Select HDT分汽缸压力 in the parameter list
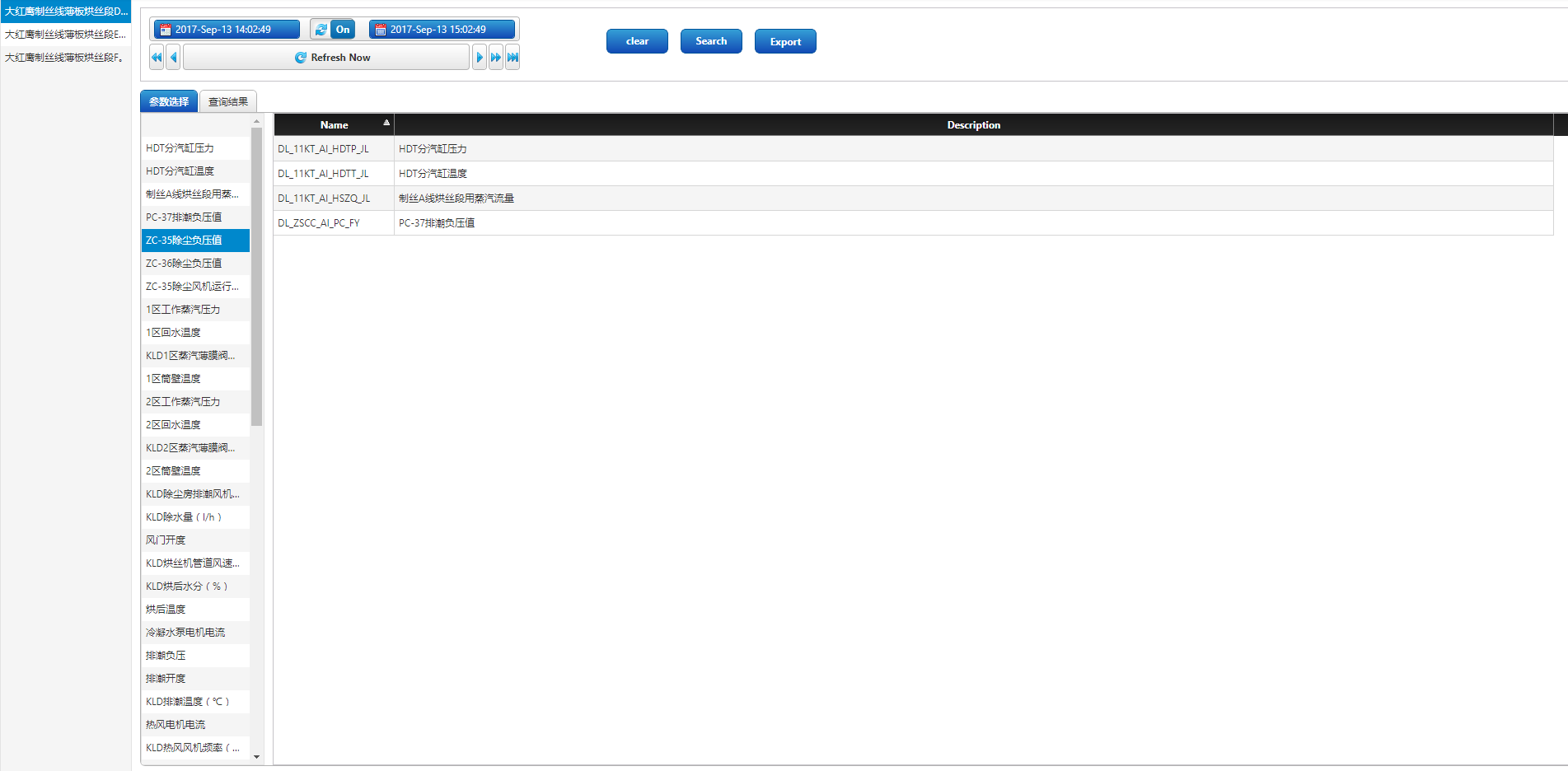The width and height of the screenshot is (1568, 771). tap(195, 148)
